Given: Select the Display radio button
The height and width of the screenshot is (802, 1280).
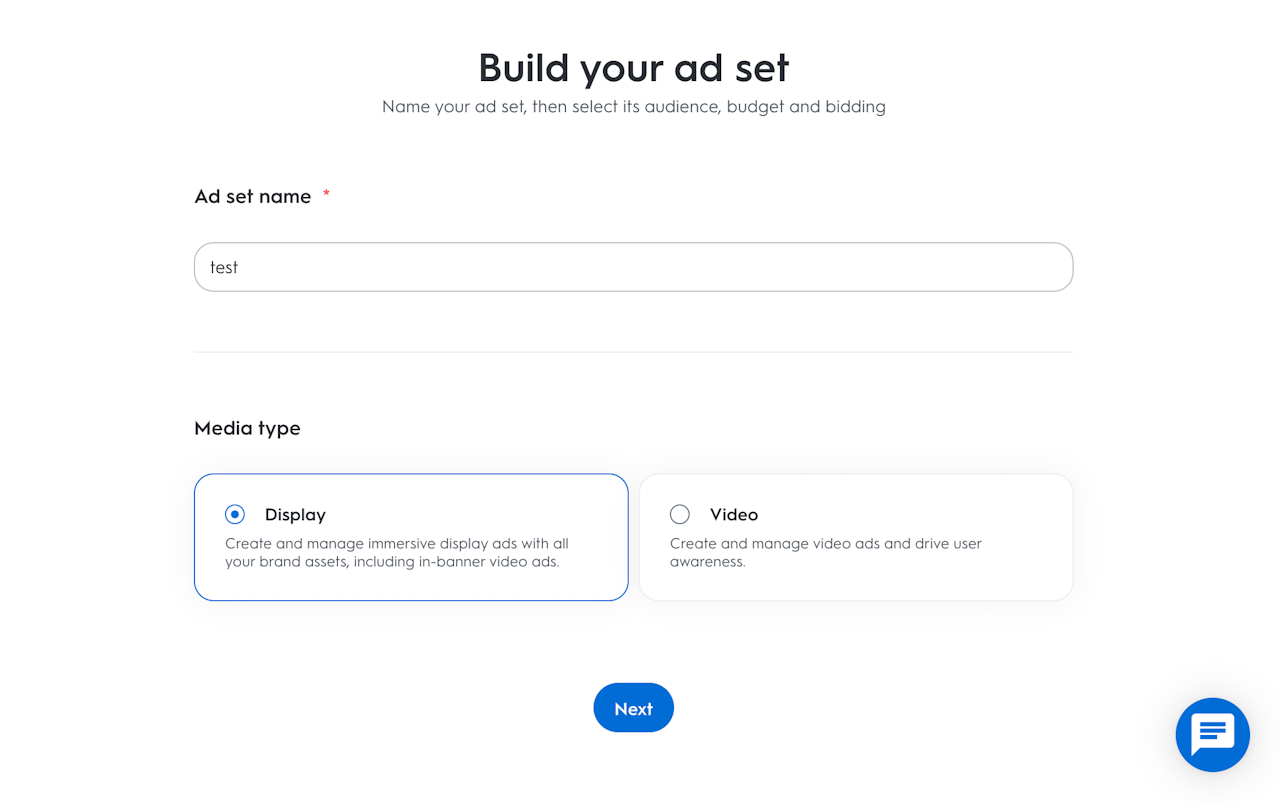Looking at the screenshot, I should pos(235,515).
